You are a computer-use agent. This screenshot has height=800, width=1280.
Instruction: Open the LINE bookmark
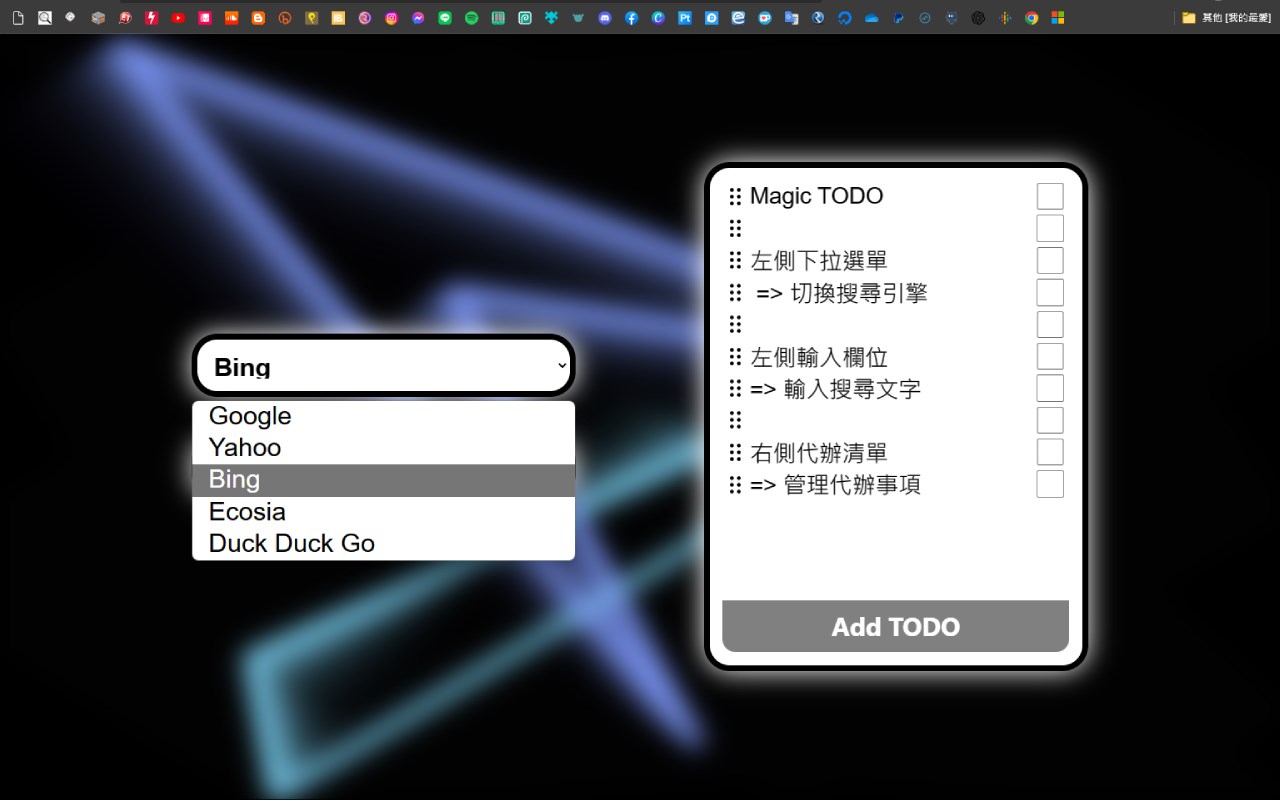[x=445, y=18]
